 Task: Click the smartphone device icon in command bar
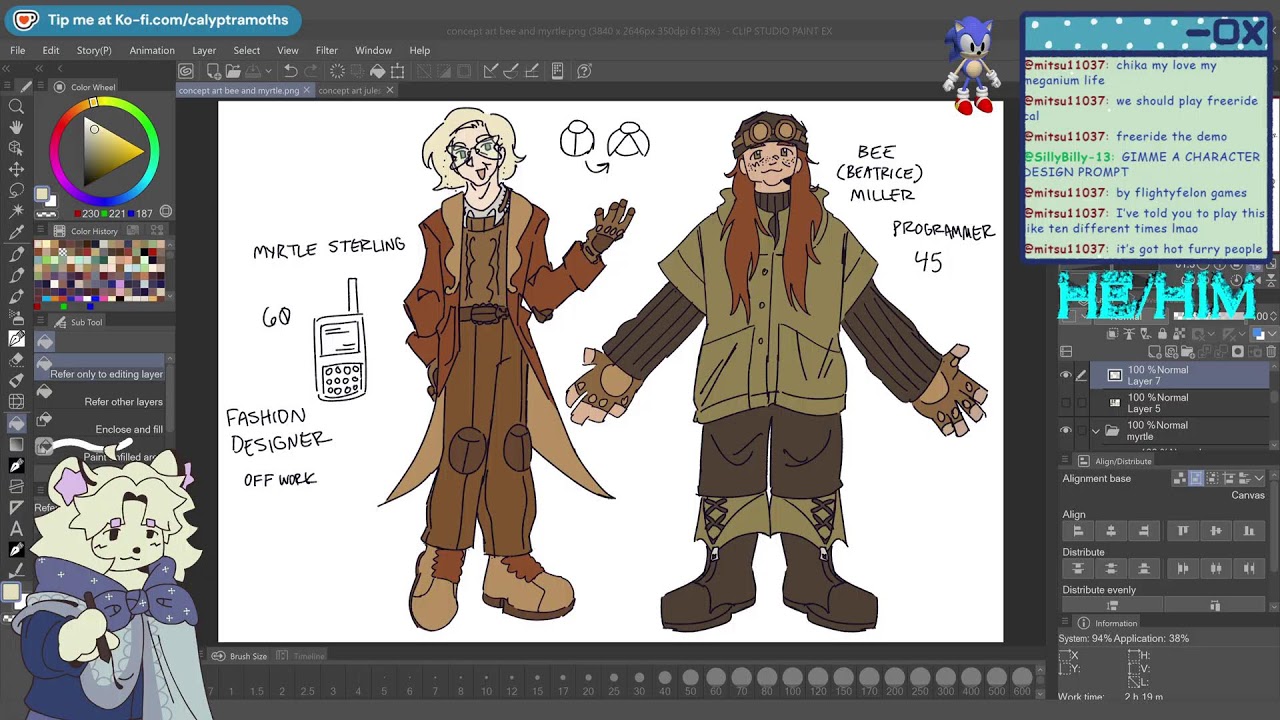coord(557,71)
